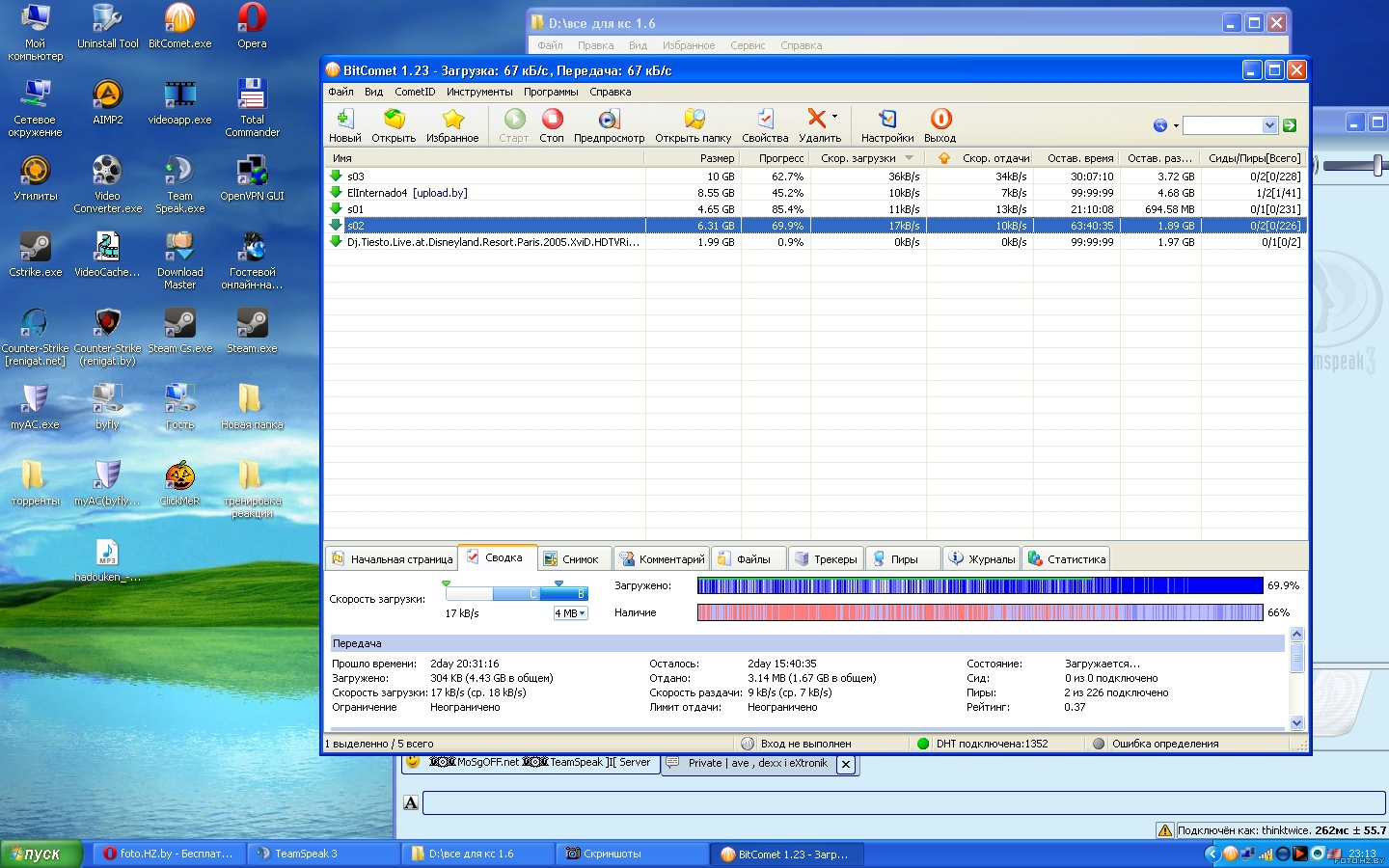The image size is (1389, 868).
Task: Select the ClickMeR pumpkin desktop icon
Action: tap(179, 483)
